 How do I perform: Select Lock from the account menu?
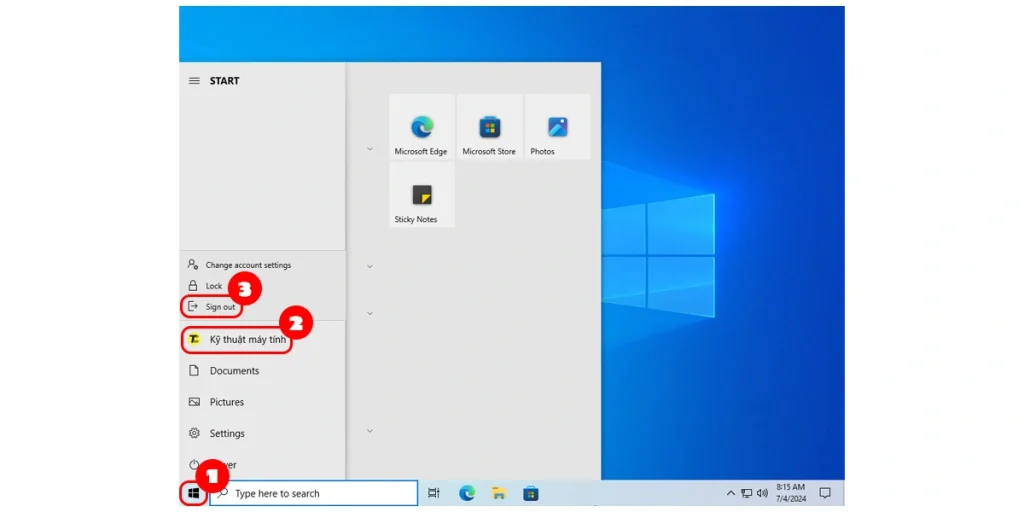[214, 286]
